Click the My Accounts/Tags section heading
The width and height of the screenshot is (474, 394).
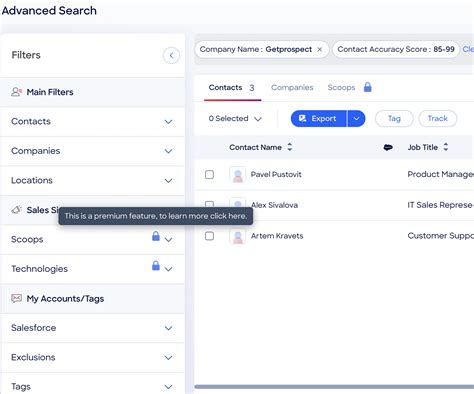point(65,299)
